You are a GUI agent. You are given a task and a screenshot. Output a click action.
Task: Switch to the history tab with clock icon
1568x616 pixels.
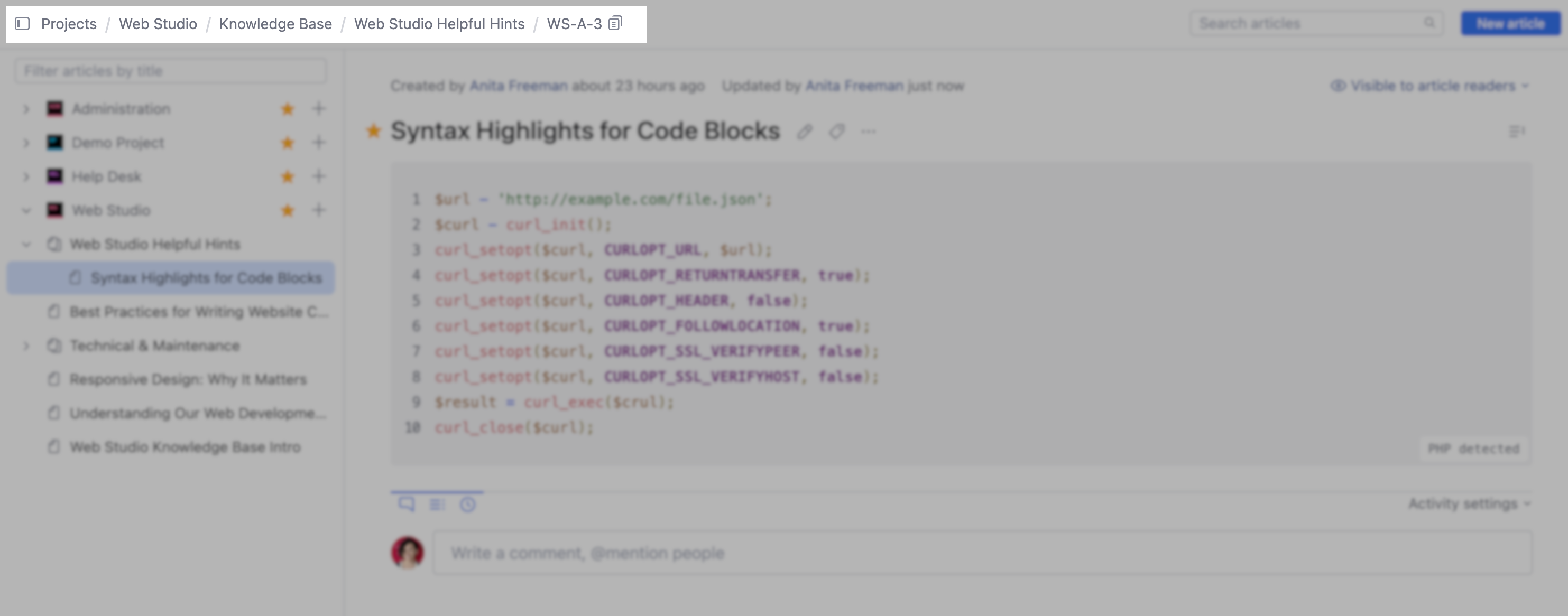click(468, 504)
